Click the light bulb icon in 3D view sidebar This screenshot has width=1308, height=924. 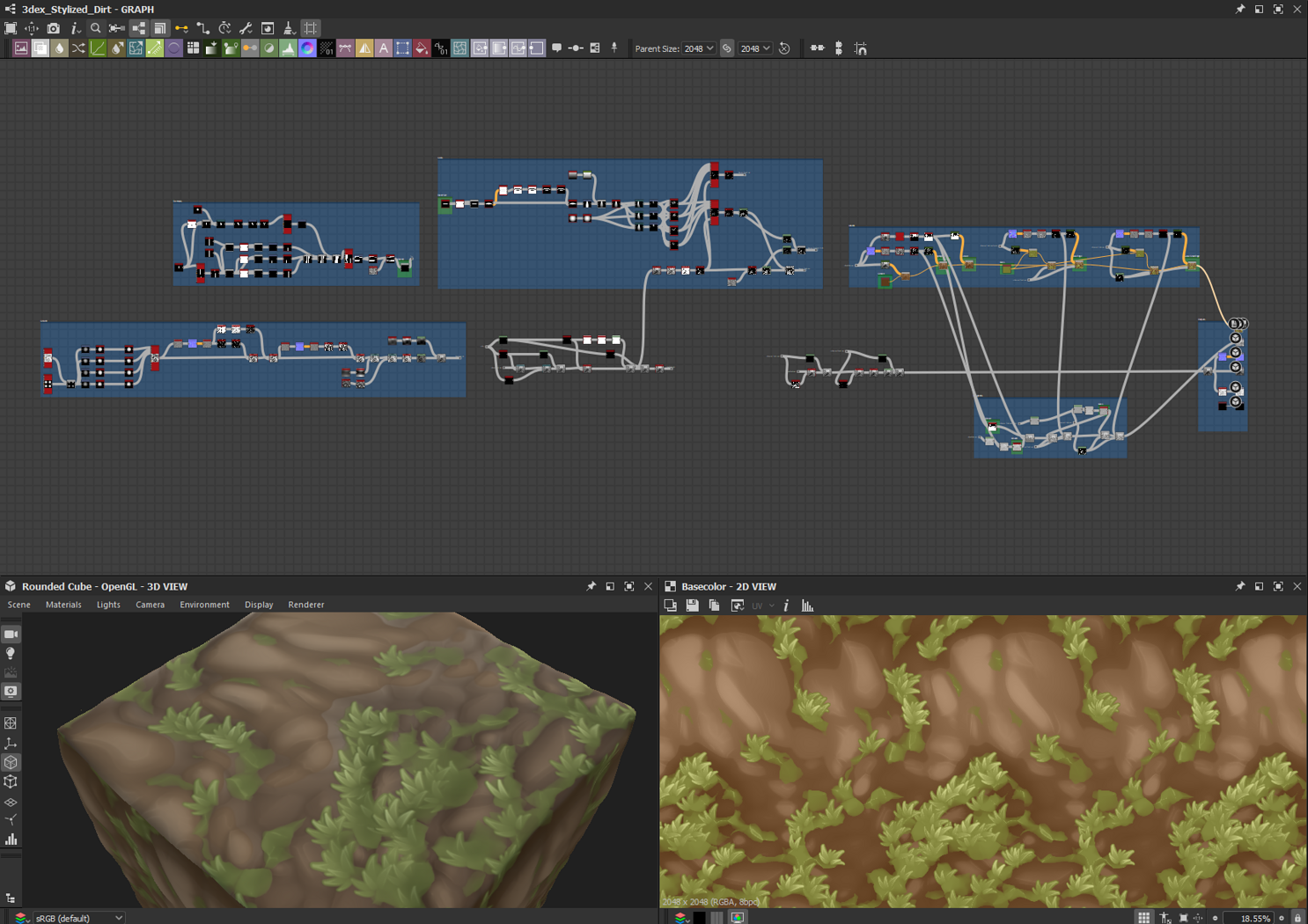pyautogui.click(x=11, y=653)
